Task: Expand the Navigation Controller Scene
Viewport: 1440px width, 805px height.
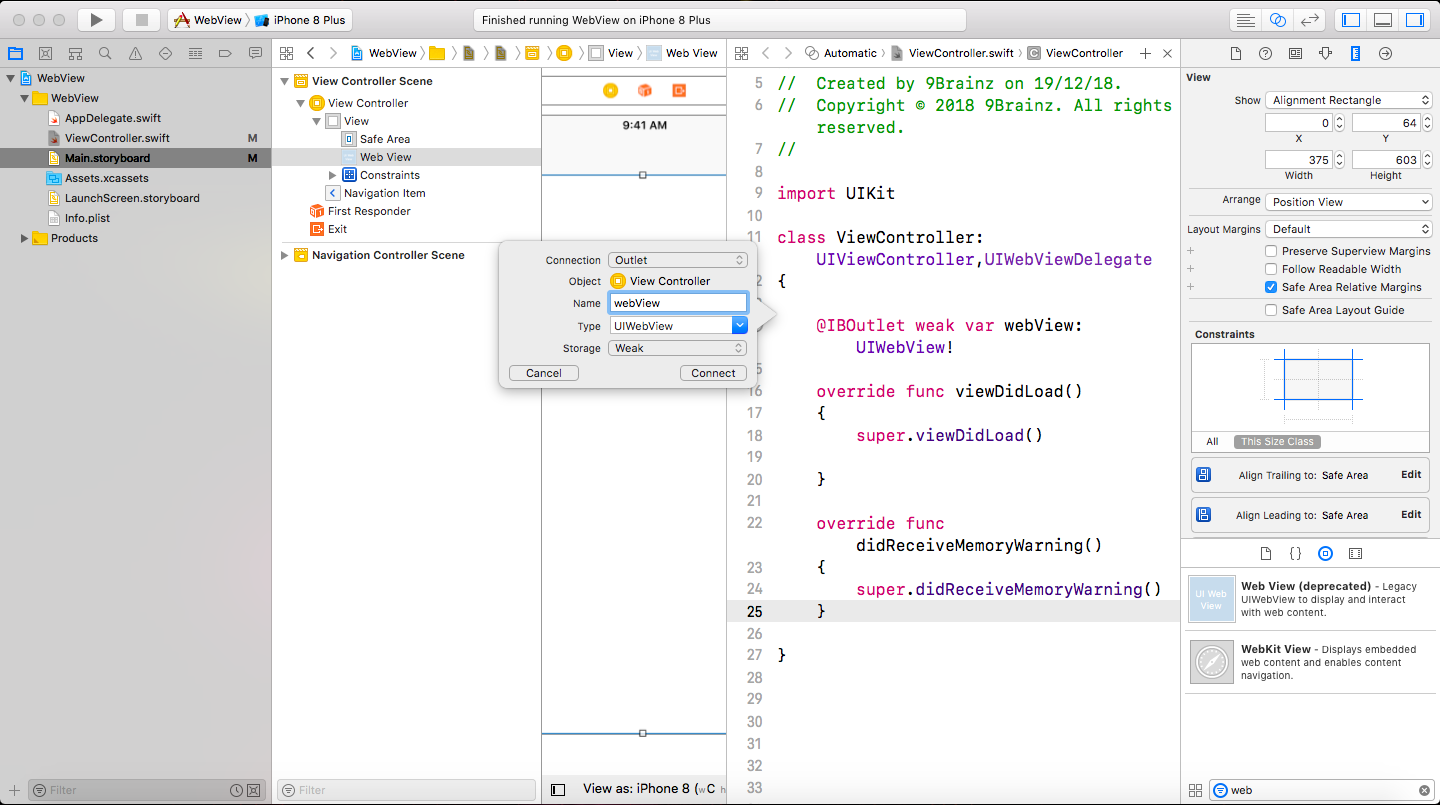Action: tap(285, 256)
